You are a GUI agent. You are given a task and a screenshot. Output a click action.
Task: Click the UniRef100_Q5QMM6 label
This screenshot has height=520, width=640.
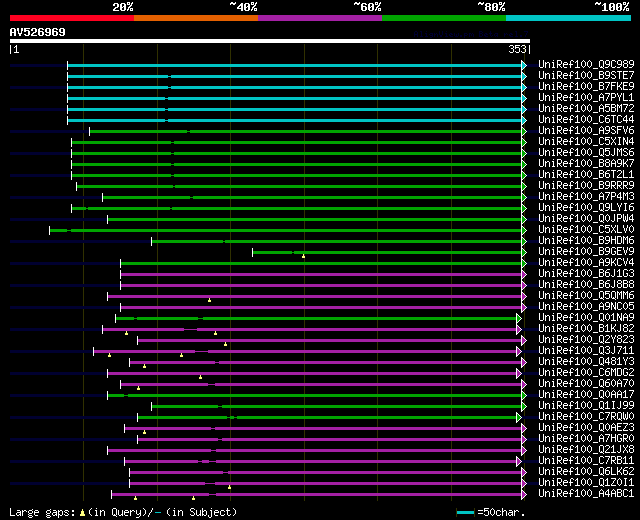tap(586, 296)
